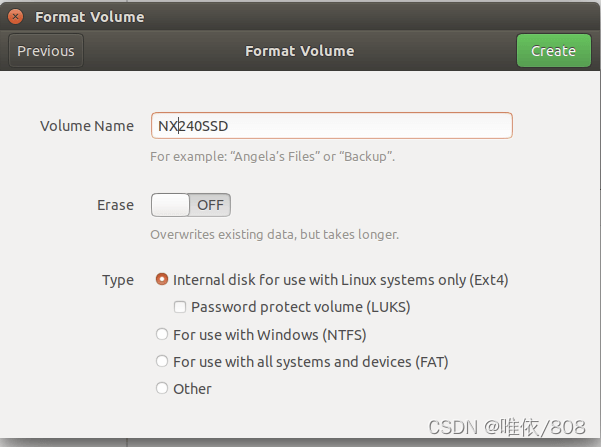Click the 'Overwrites existing data' hint text
Screen dimensions: 601x447
click(274, 235)
